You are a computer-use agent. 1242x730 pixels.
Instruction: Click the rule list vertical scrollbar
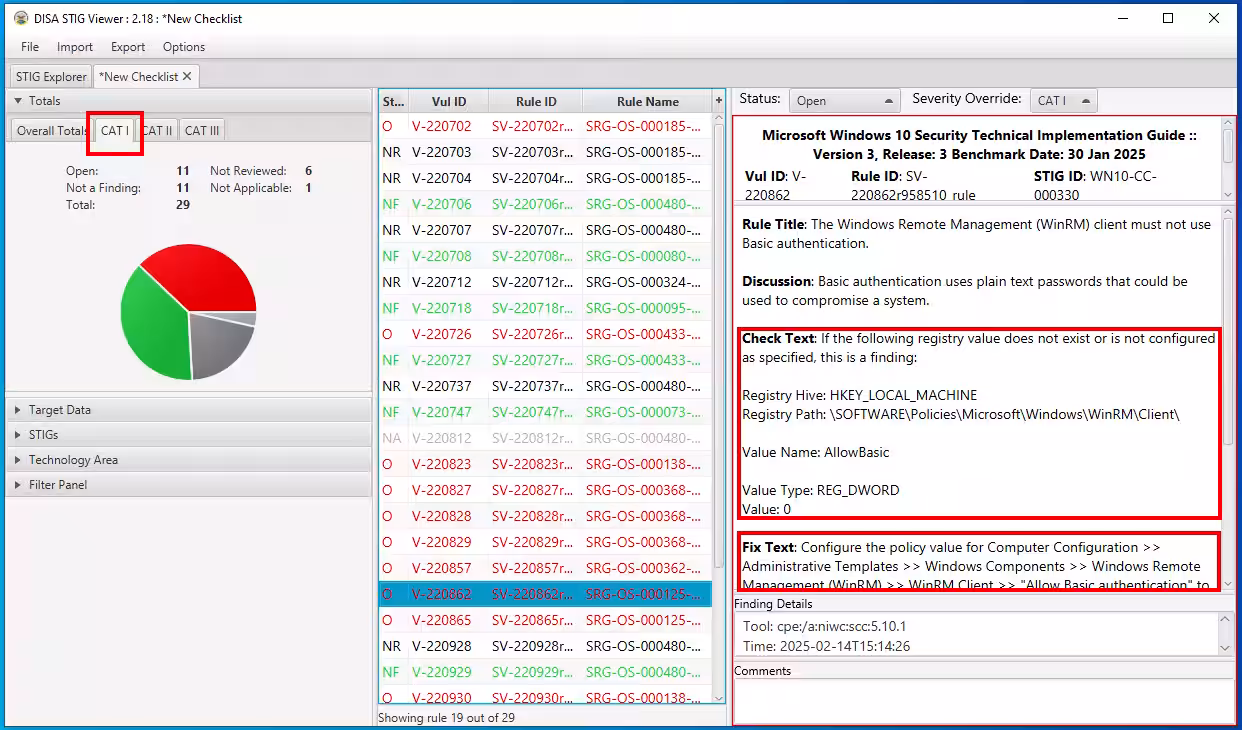[x=718, y=400]
